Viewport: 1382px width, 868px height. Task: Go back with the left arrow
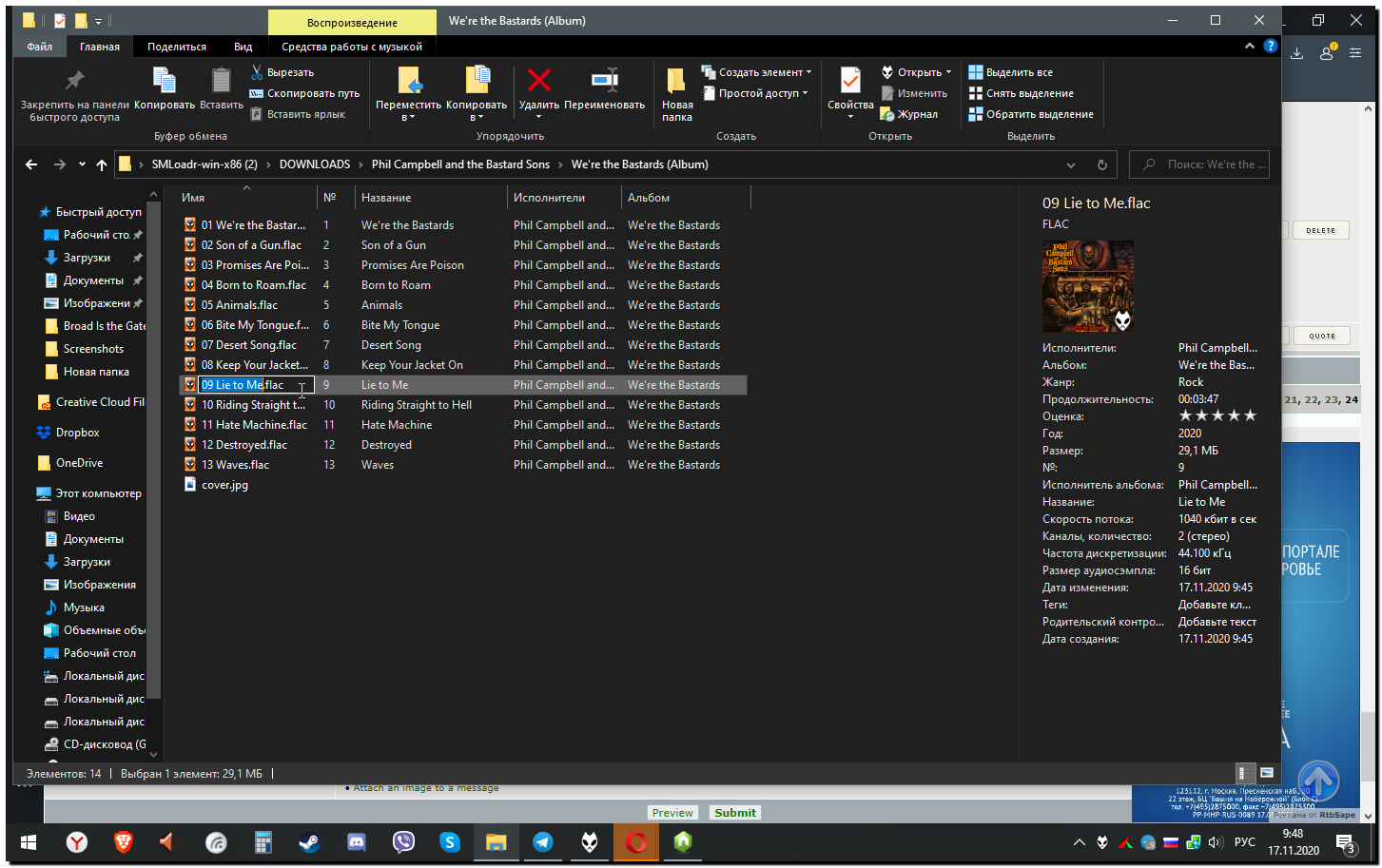click(x=31, y=164)
